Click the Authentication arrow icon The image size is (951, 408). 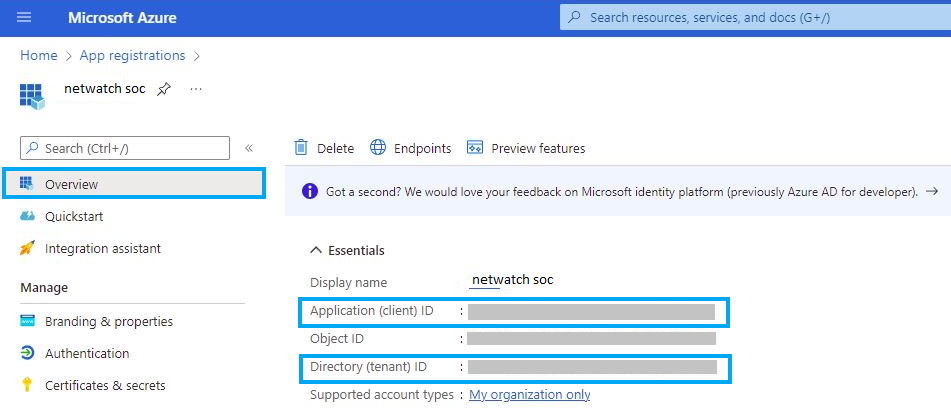(27, 353)
